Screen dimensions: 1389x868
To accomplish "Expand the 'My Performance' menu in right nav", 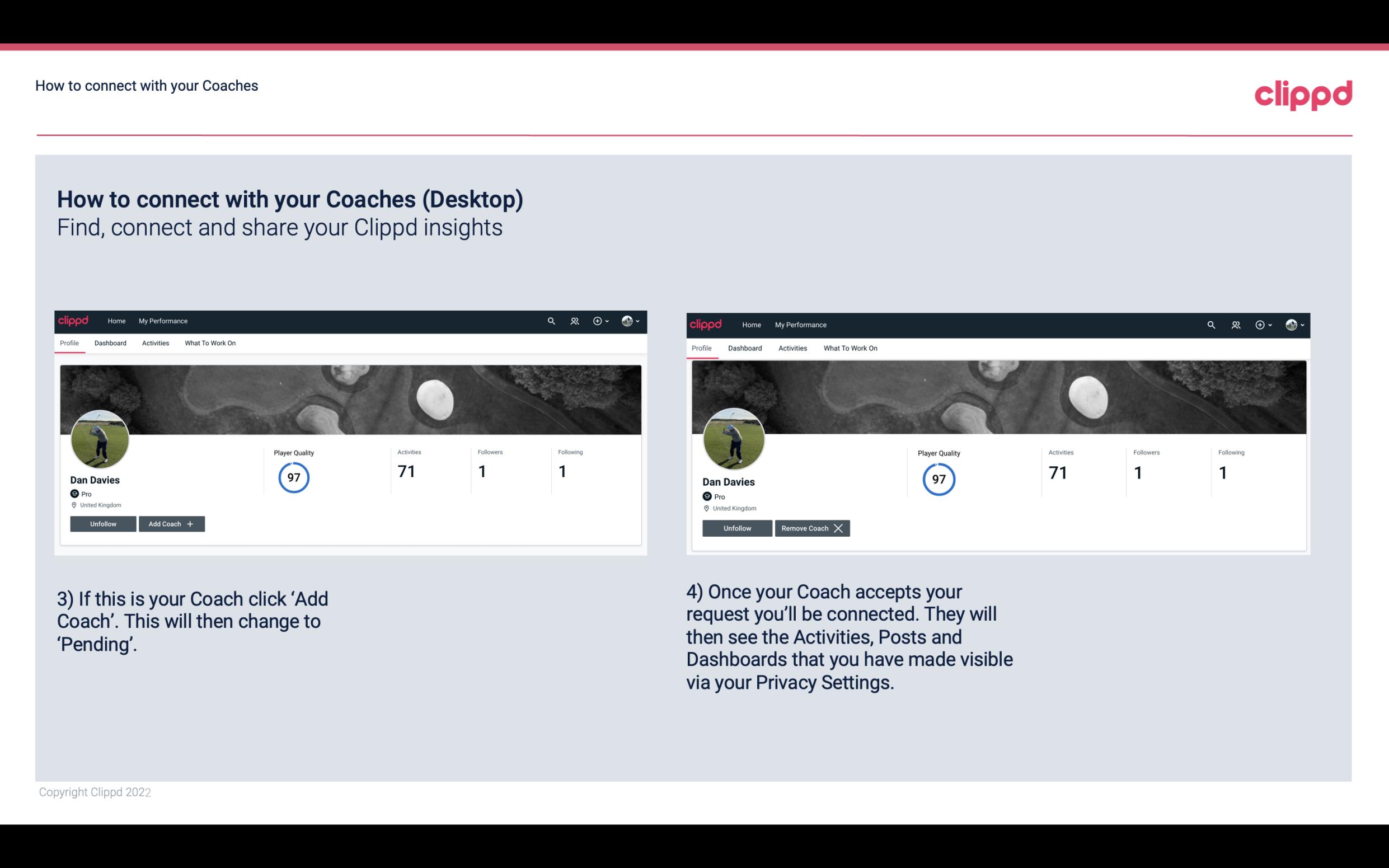I will tap(801, 324).
